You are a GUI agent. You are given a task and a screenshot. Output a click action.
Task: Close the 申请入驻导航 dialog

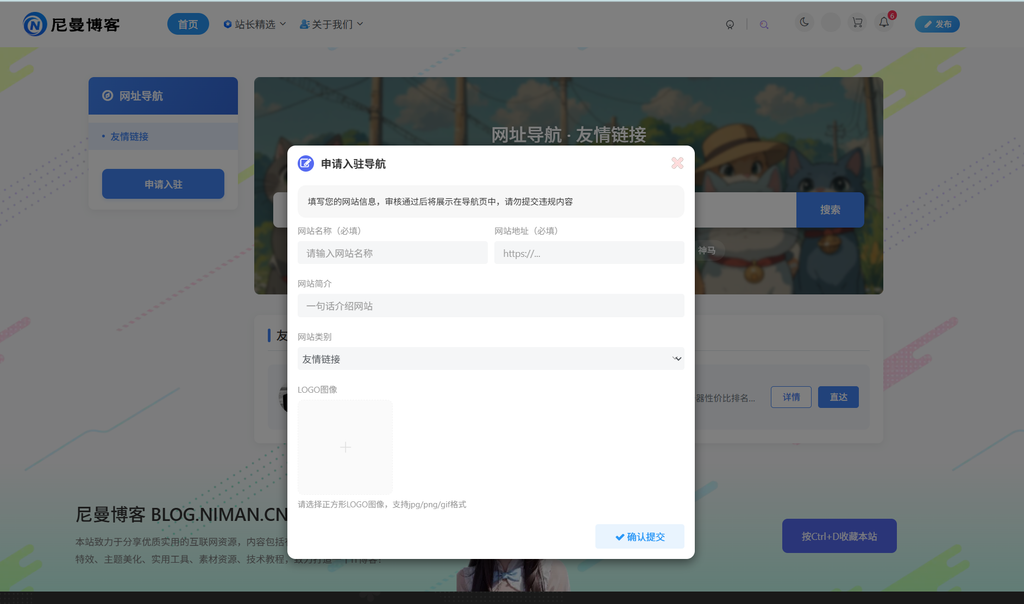(677, 163)
